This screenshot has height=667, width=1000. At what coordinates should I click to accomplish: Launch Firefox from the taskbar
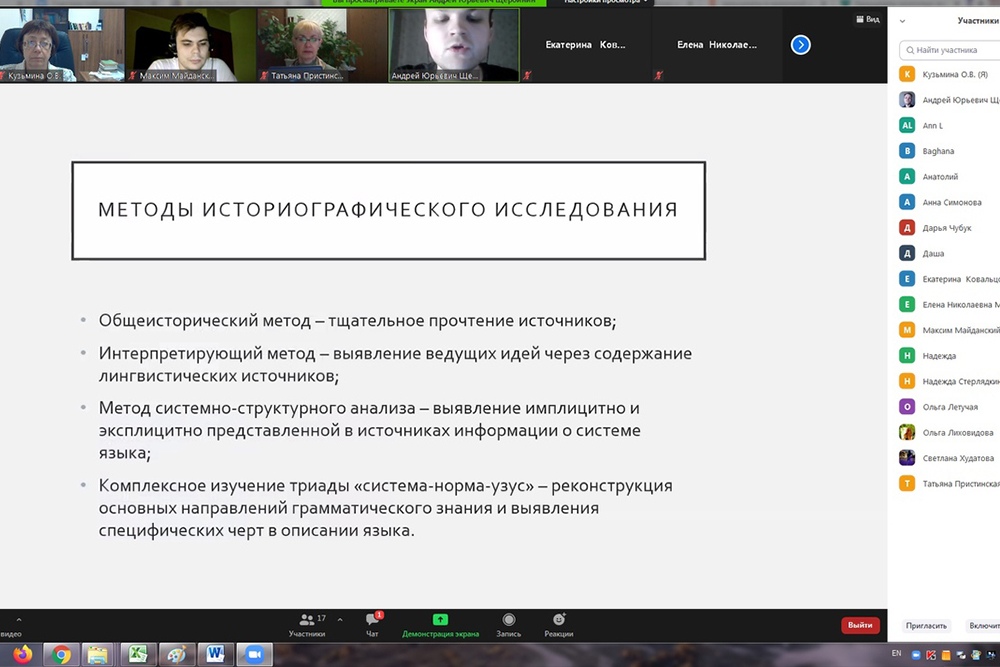click(x=22, y=655)
